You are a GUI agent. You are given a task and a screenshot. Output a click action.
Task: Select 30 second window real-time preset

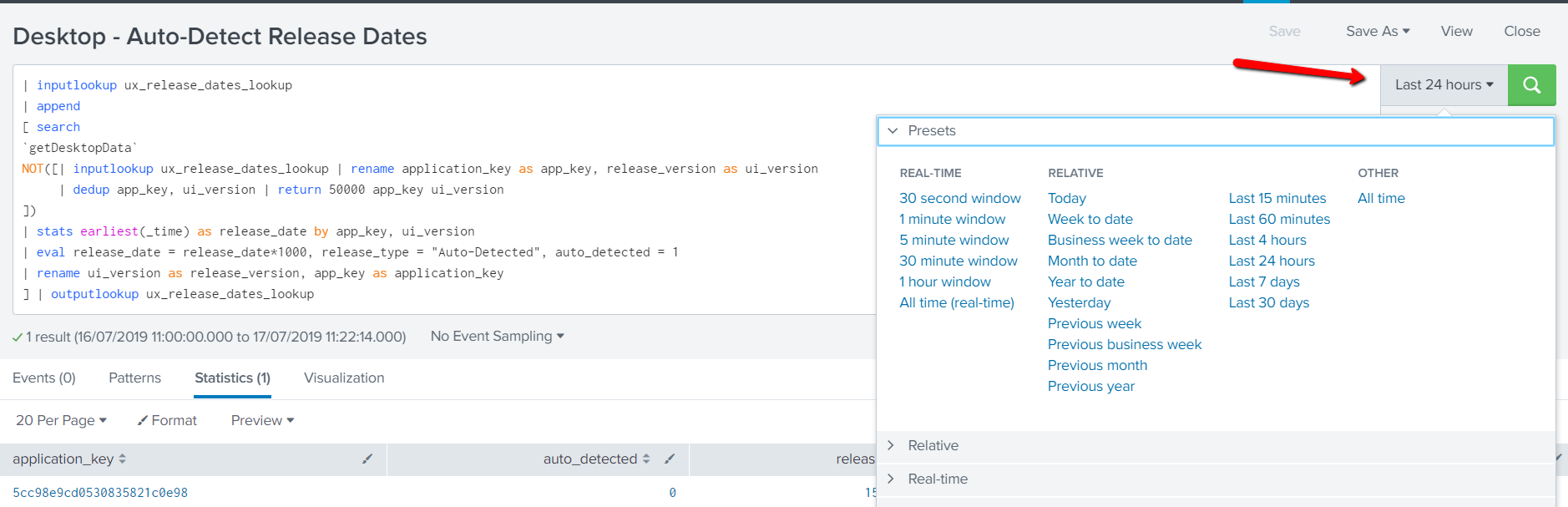coord(959,198)
